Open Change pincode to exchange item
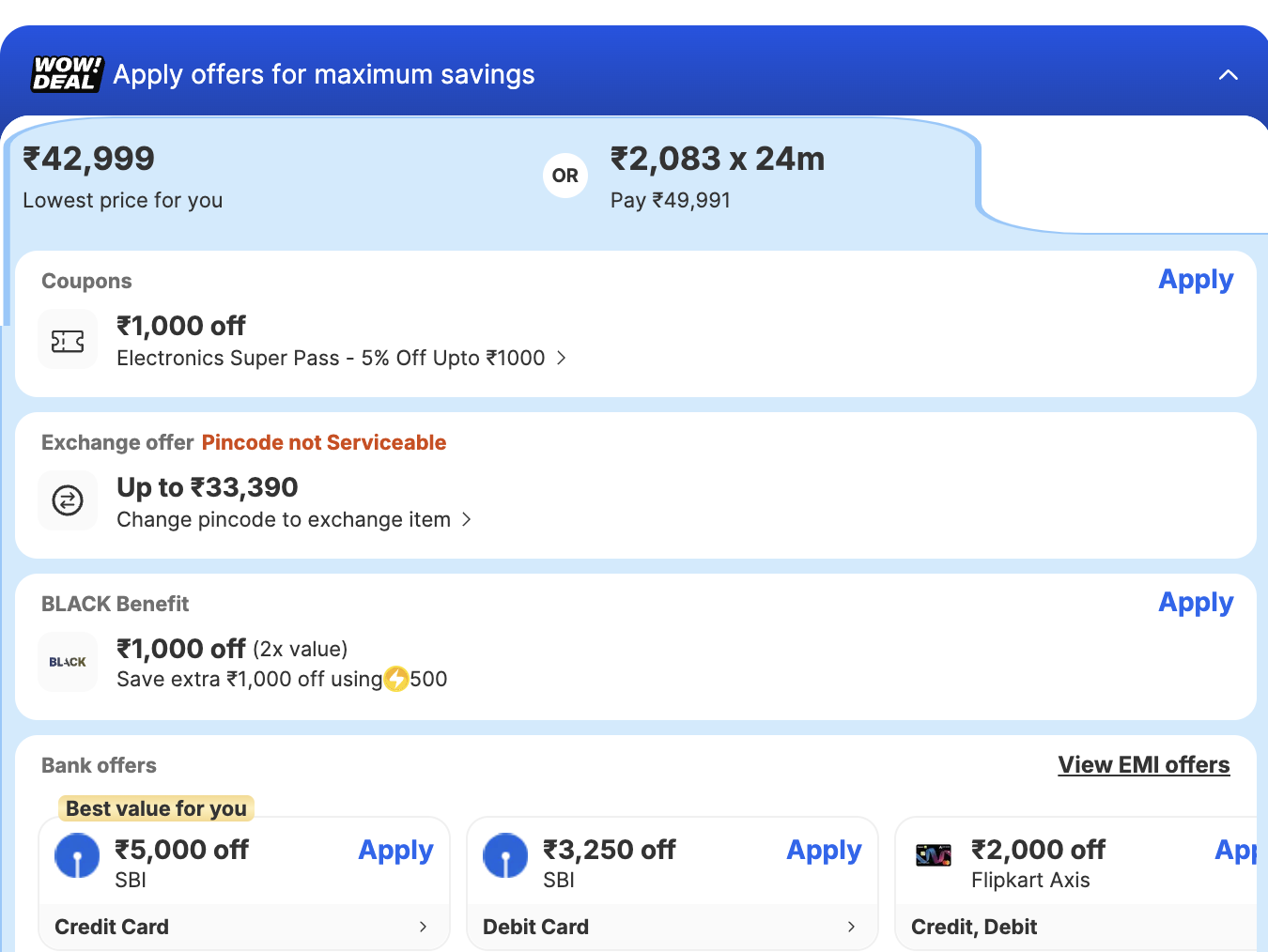 [x=467, y=519]
